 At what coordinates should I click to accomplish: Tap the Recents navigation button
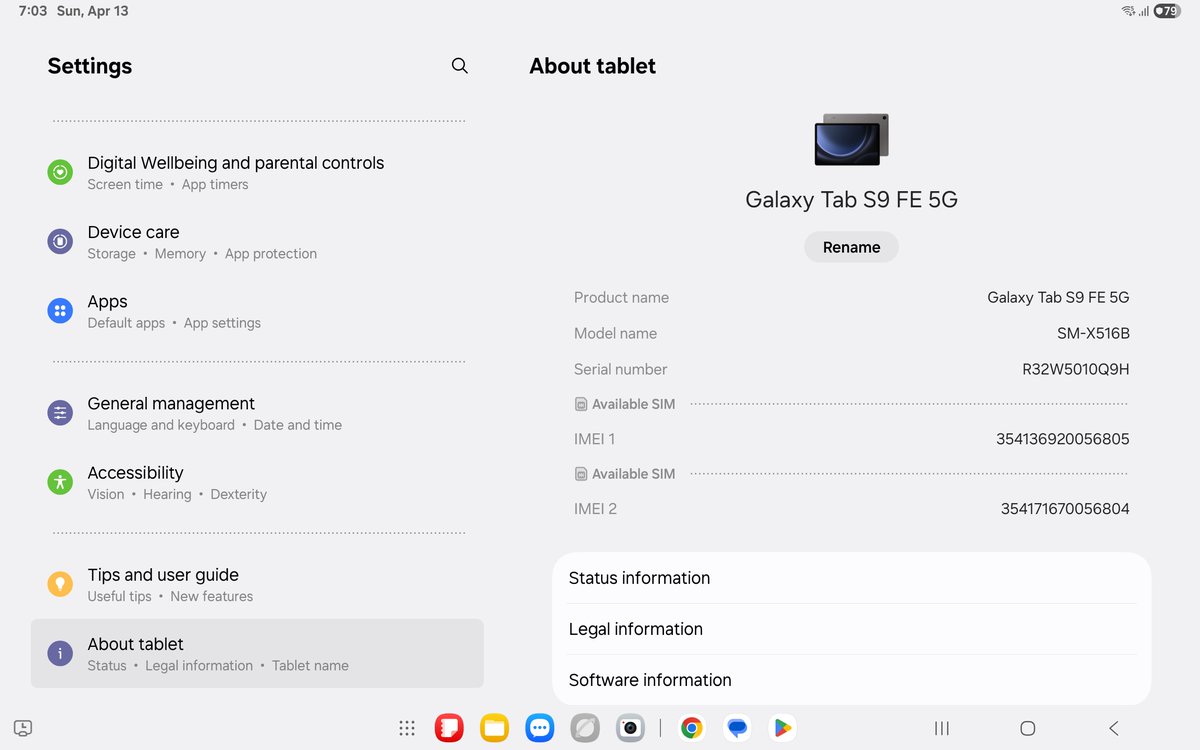[941, 728]
